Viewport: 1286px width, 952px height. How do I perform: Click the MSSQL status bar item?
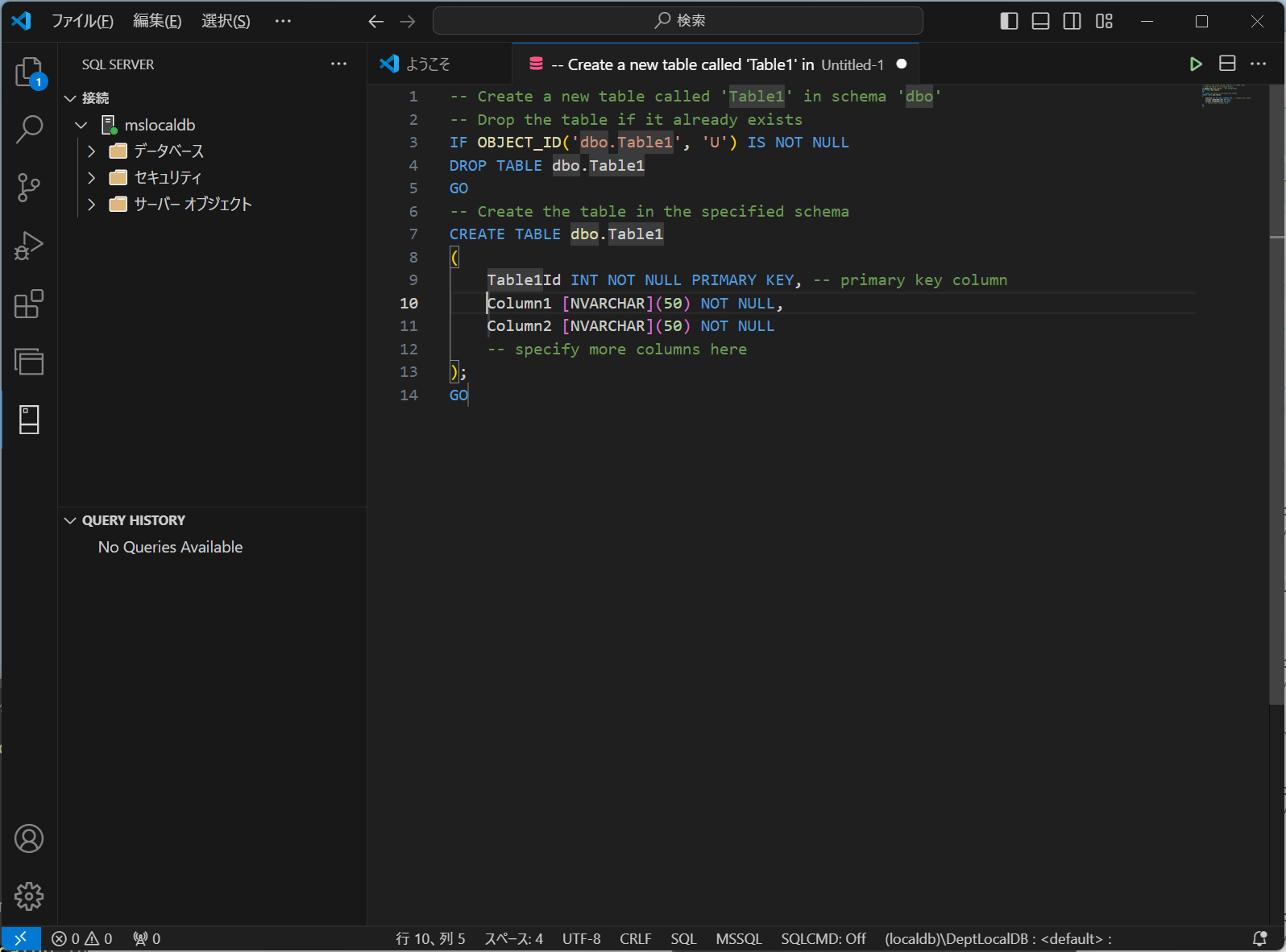coord(738,939)
